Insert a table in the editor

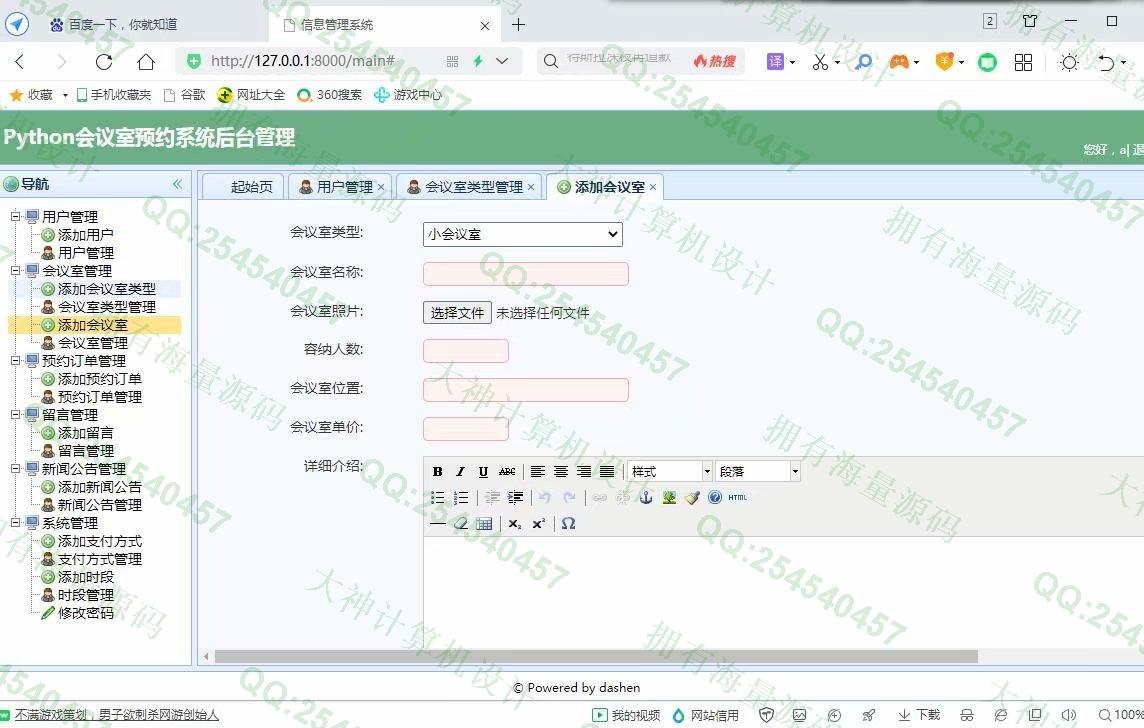point(484,524)
